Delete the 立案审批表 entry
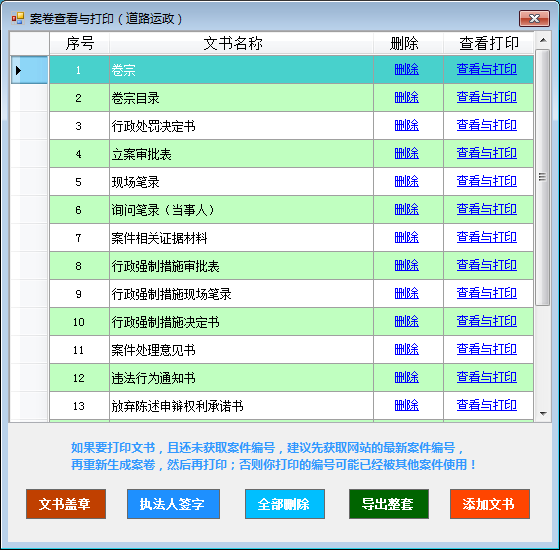This screenshot has width=560, height=550. tap(406, 153)
